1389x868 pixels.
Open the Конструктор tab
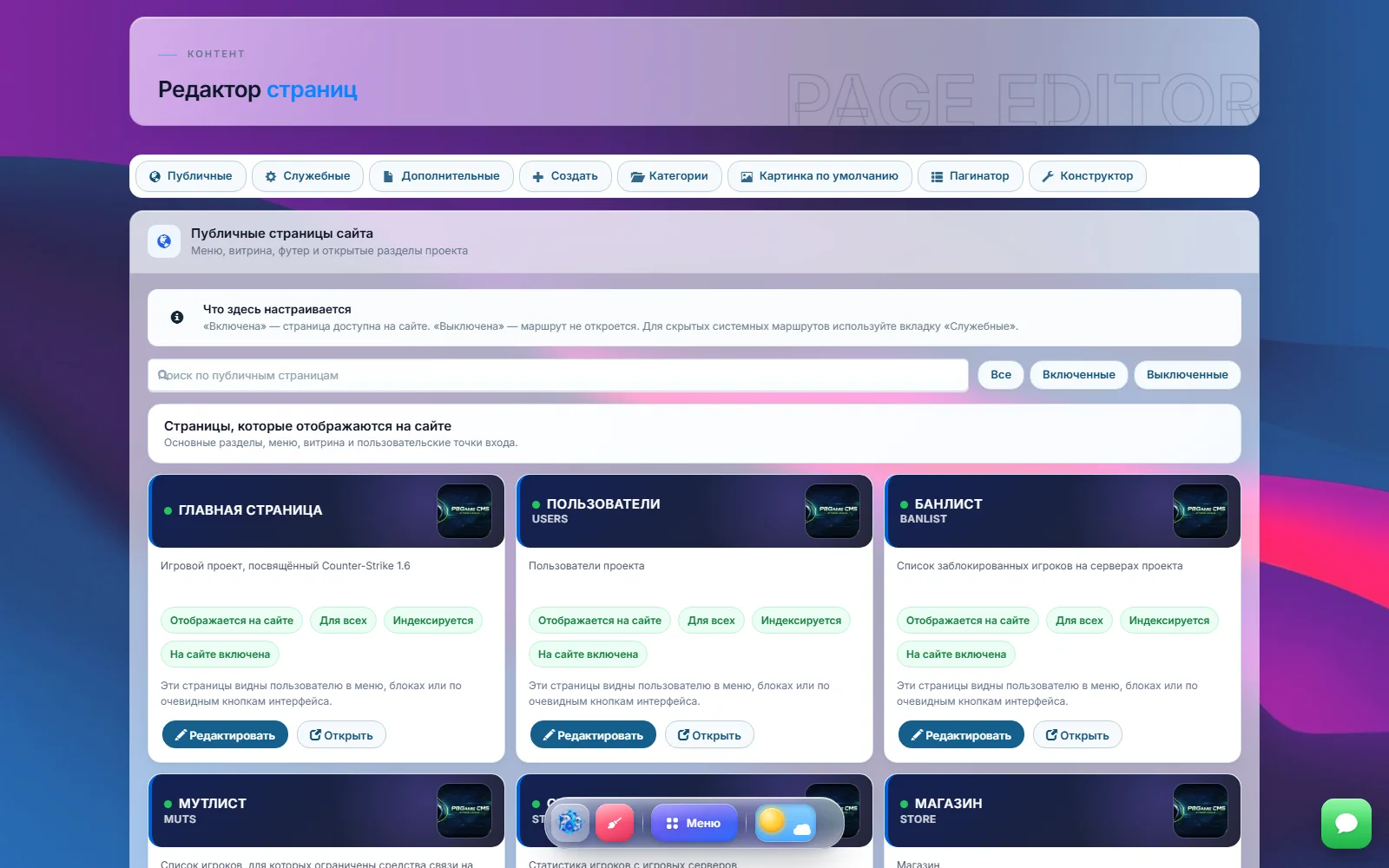pyautogui.click(x=1088, y=176)
